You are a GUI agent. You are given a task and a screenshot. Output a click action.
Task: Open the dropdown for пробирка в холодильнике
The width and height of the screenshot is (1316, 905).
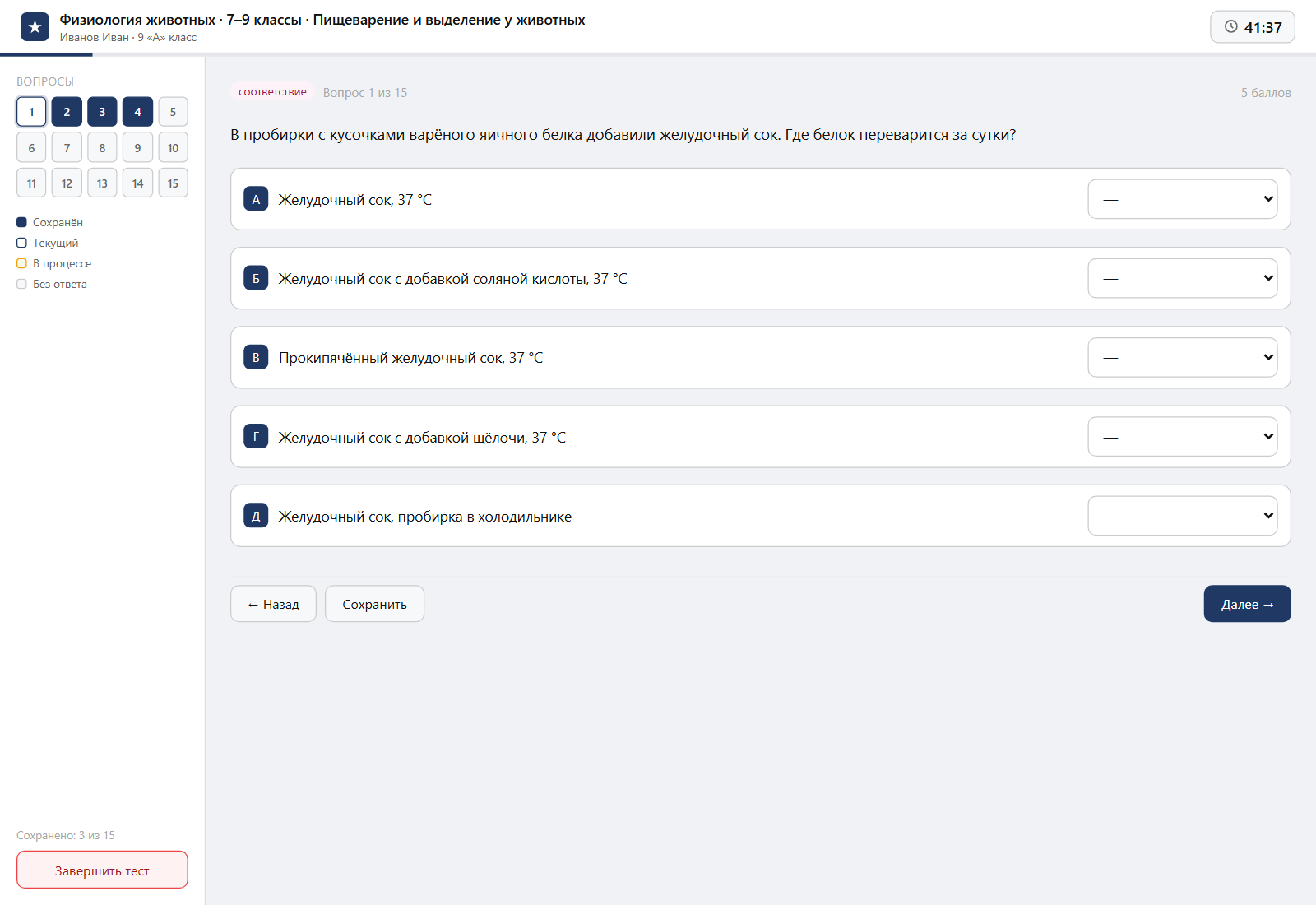click(1182, 516)
